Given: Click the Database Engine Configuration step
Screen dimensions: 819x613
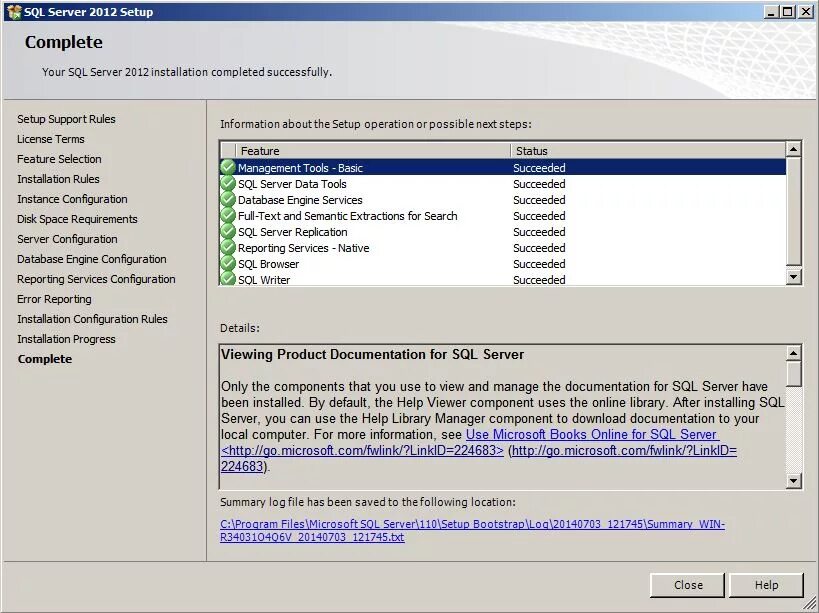Looking at the screenshot, I should pos(92,259).
